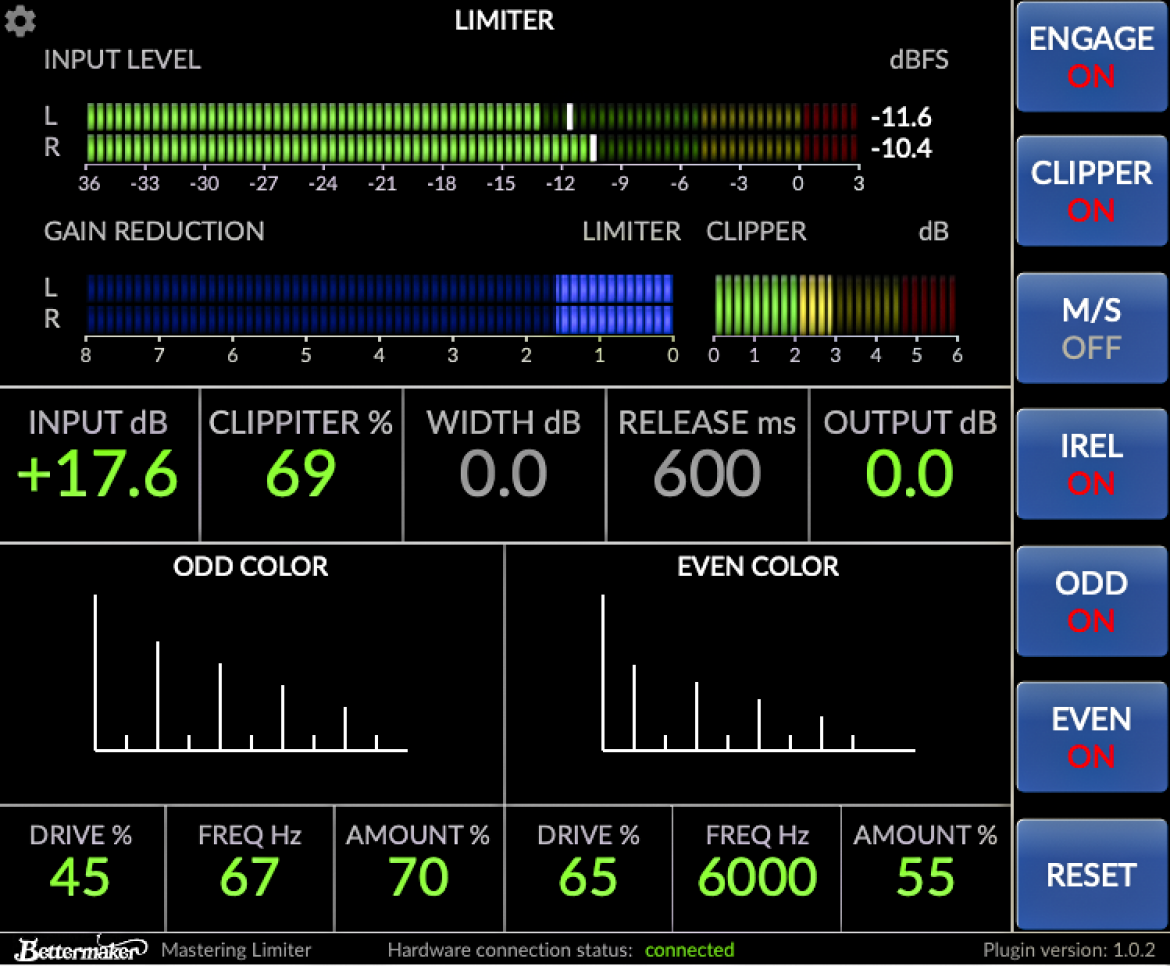Select the Odd Color FREQ Hz value 67
The width and height of the screenshot is (1170, 966).
(x=249, y=877)
